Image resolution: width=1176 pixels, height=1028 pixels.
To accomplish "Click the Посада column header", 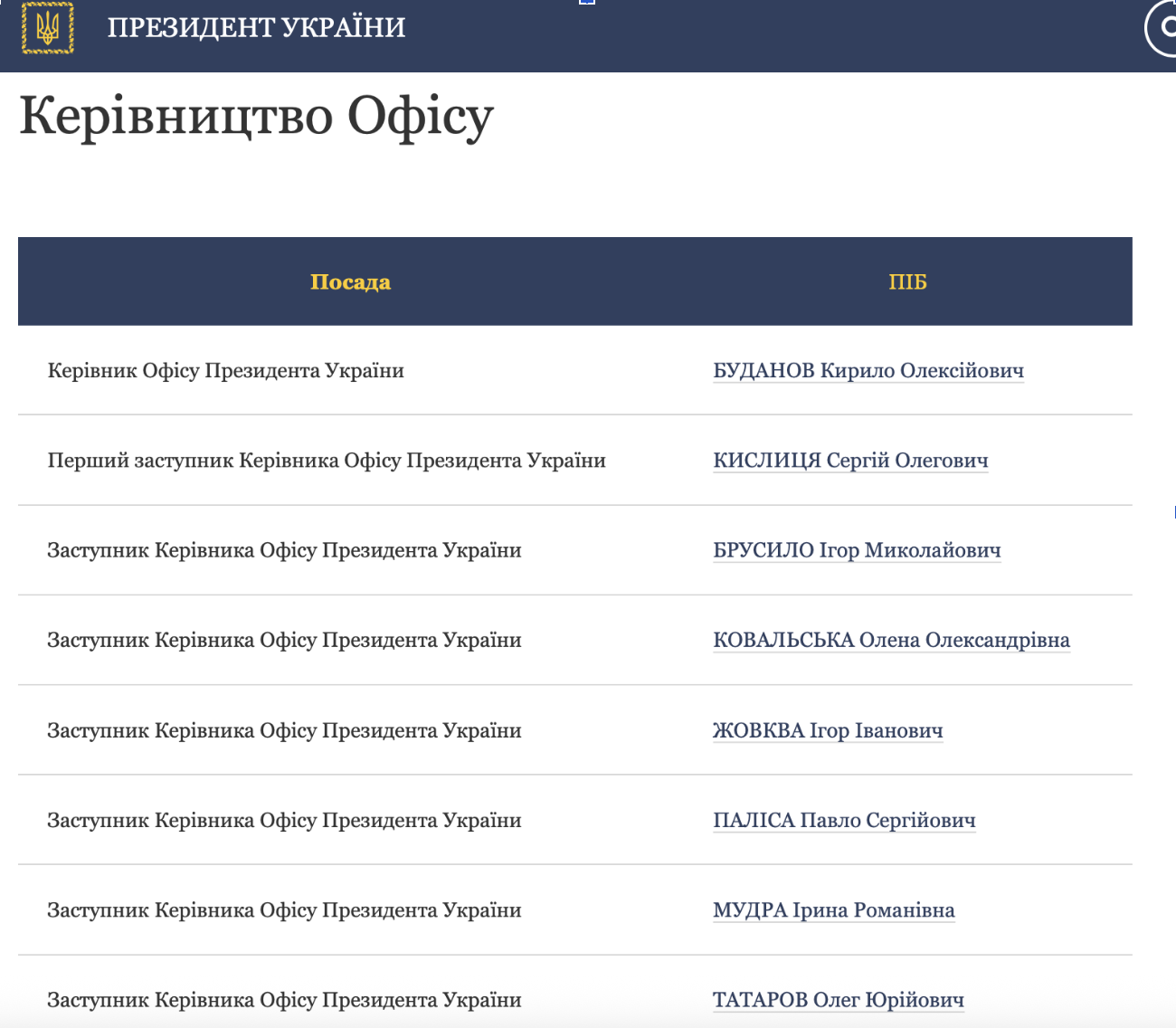I will [350, 282].
